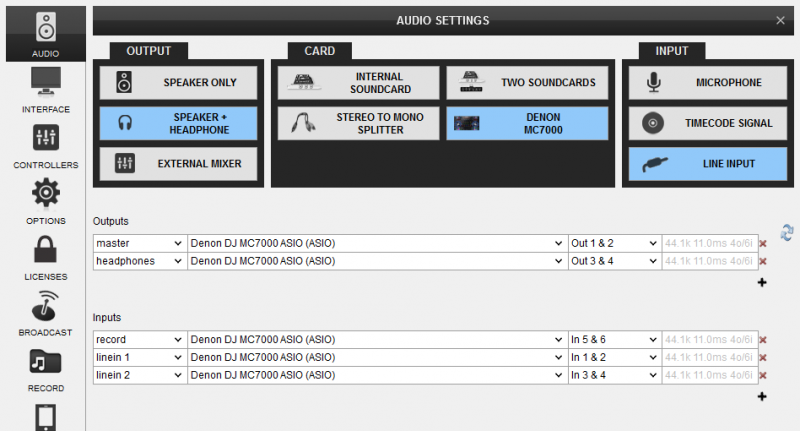This screenshot has width=800, height=431.
Task: Open the record input type dropdown
Action: tap(140, 340)
